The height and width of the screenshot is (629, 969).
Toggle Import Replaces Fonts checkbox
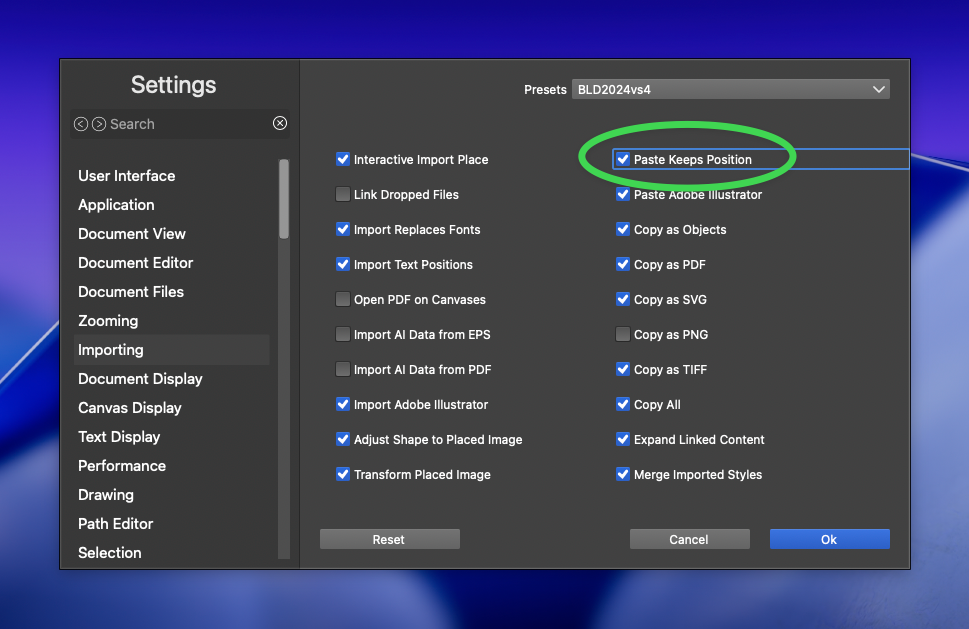click(x=343, y=229)
